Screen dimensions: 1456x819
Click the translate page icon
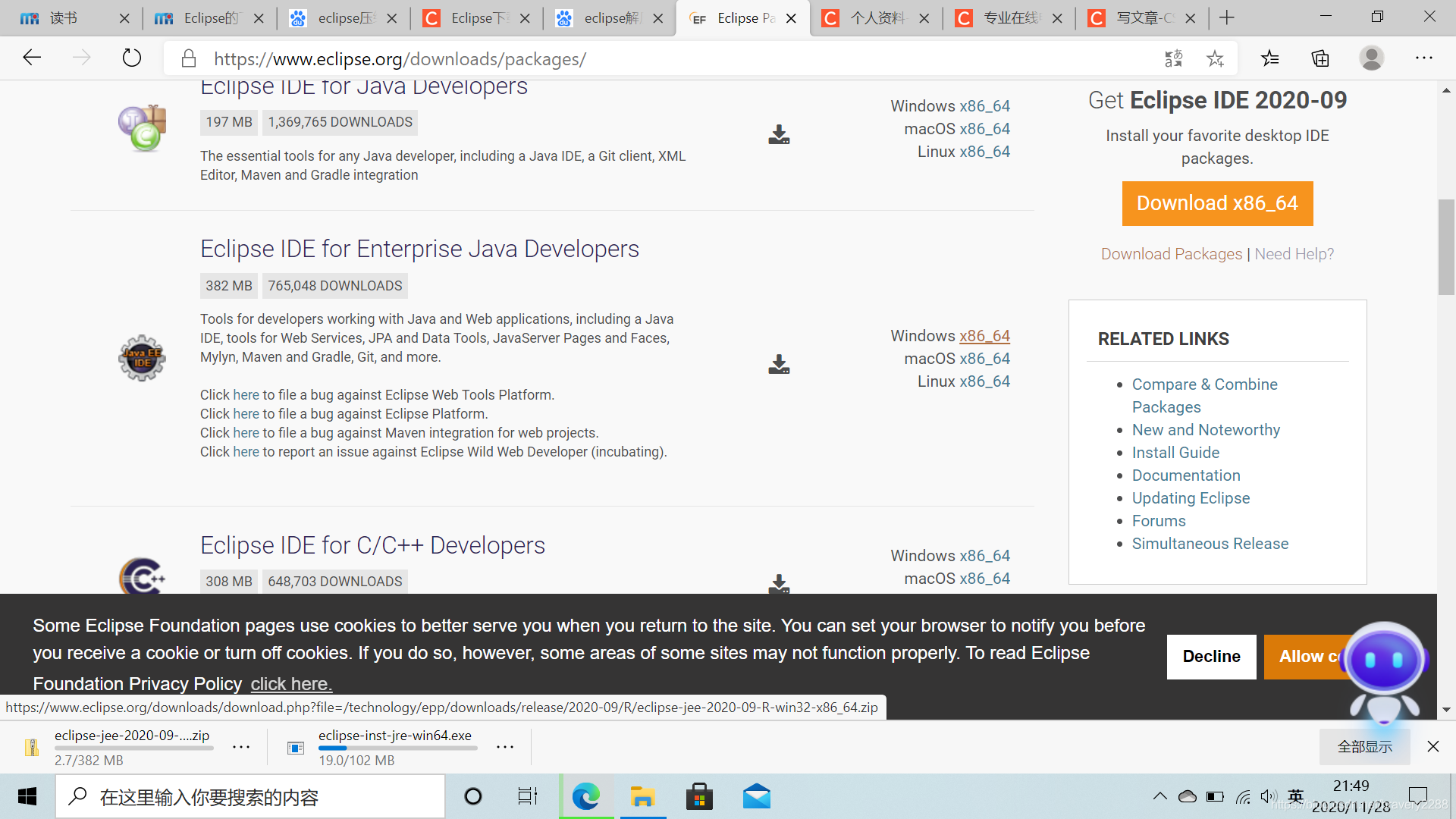pyautogui.click(x=1173, y=58)
